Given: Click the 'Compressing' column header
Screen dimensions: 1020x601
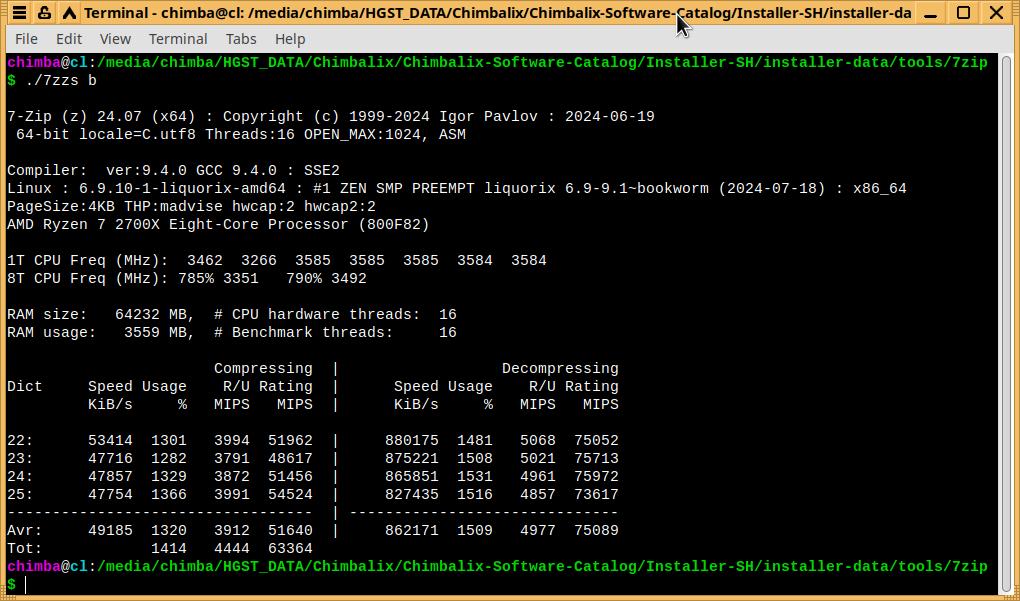Looking at the screenshot, I should point(263,369).
